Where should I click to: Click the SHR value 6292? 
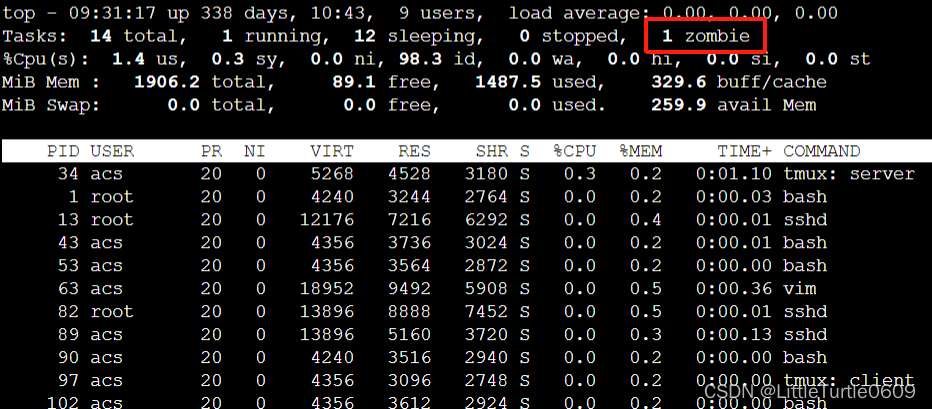[x=486, y=220]
